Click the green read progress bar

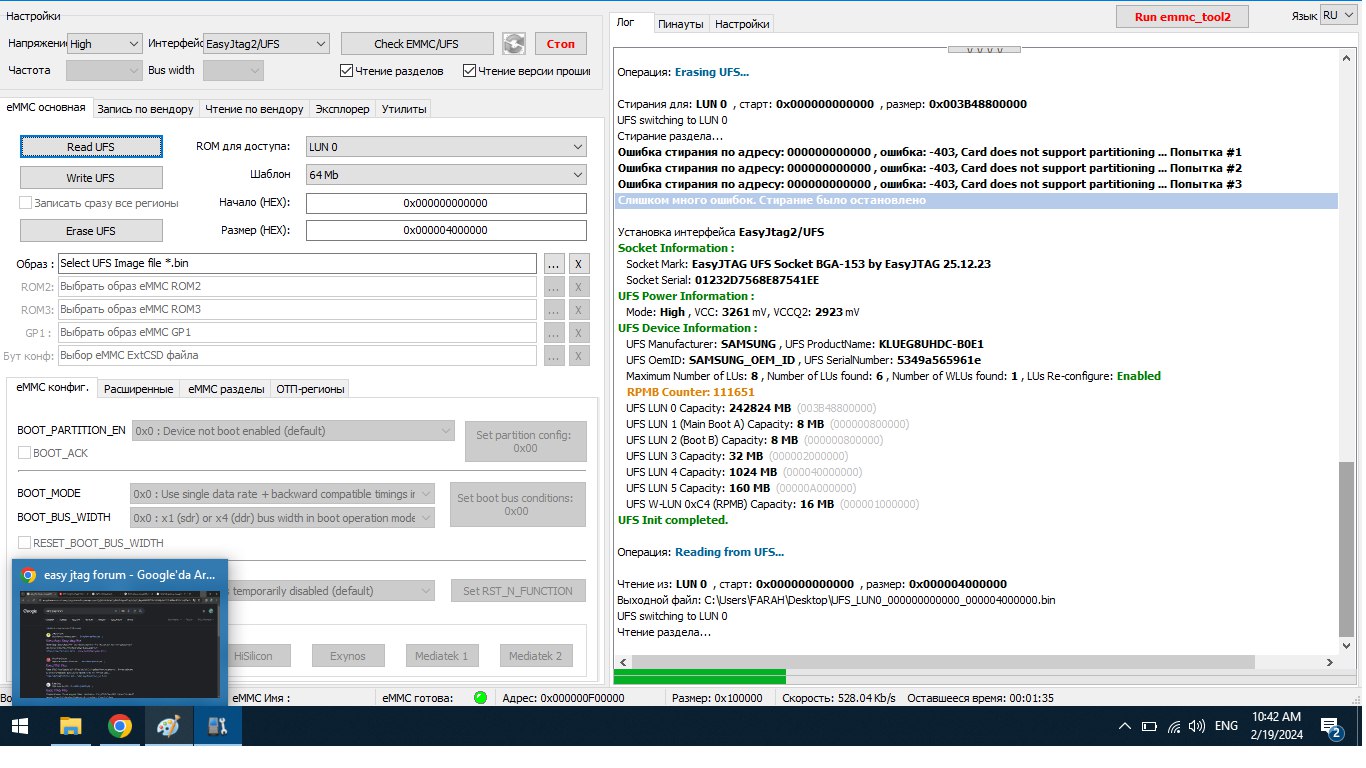(699, 677)
